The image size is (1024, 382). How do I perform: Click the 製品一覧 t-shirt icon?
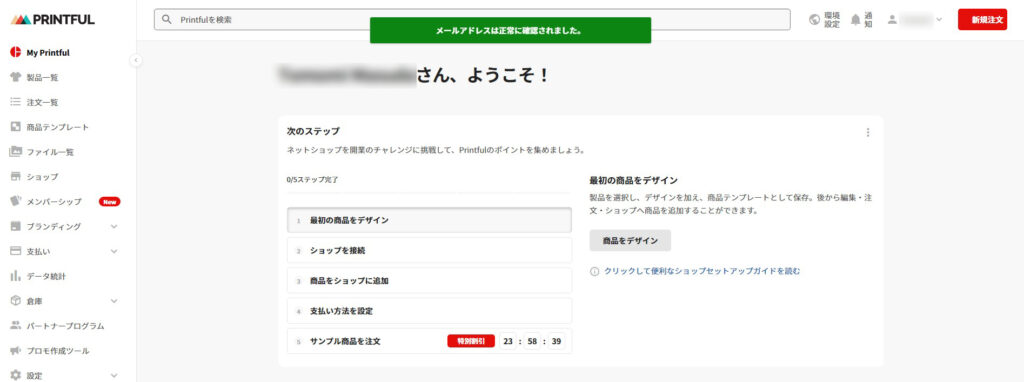click(x=16, y=78)
